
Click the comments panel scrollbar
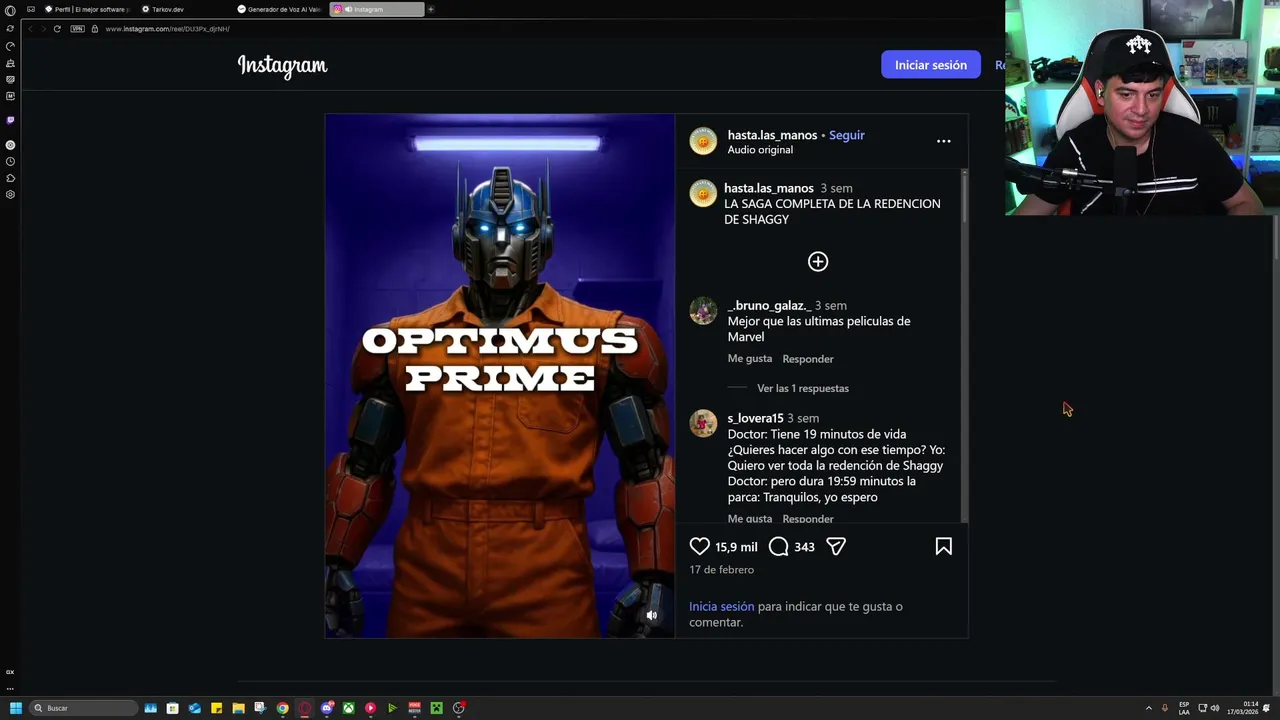tap(964, 345)
